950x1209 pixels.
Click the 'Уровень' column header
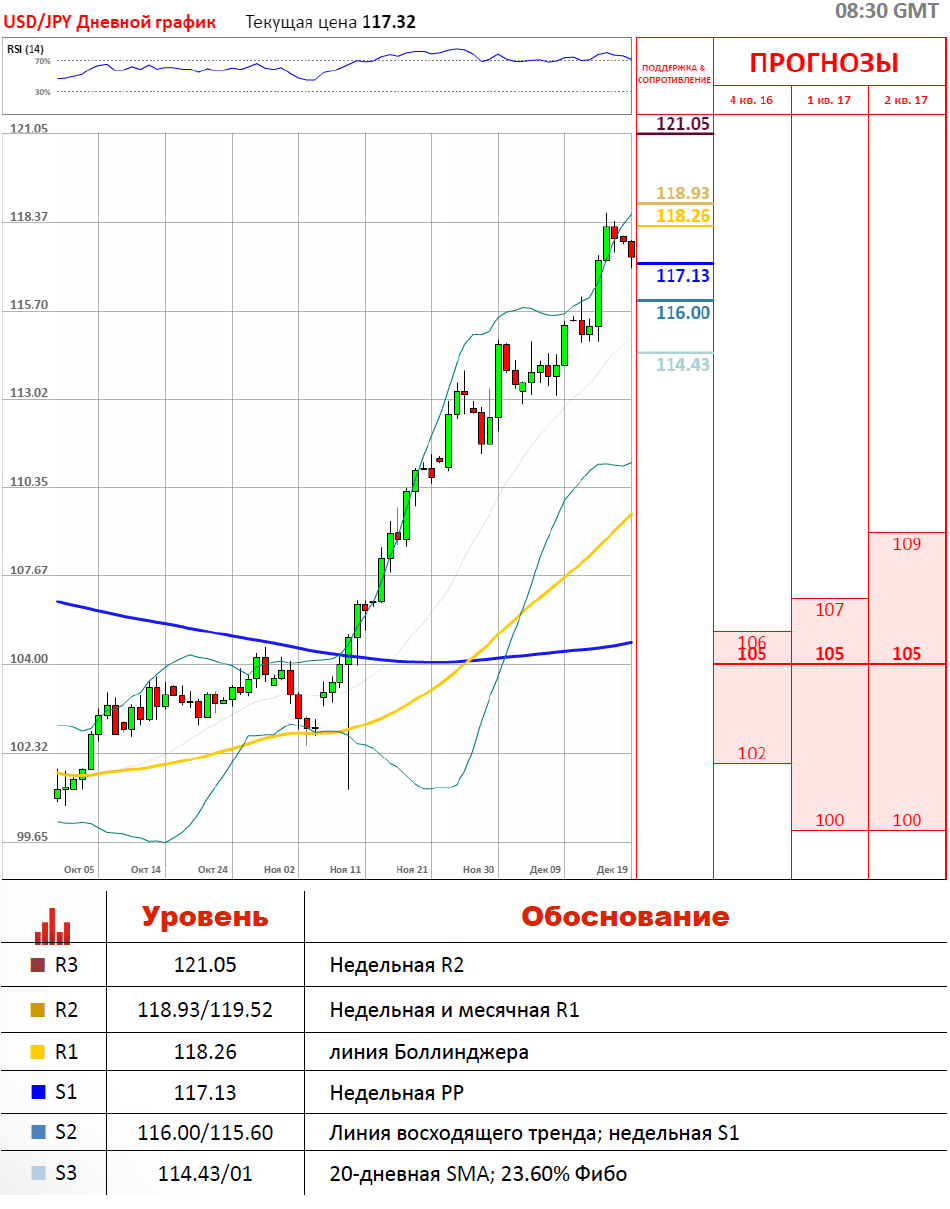click(x=204, y=917)
